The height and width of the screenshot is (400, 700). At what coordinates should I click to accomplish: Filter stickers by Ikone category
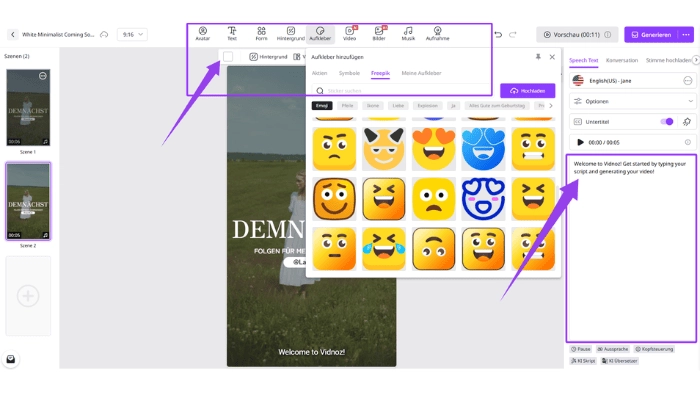point(373,106)
